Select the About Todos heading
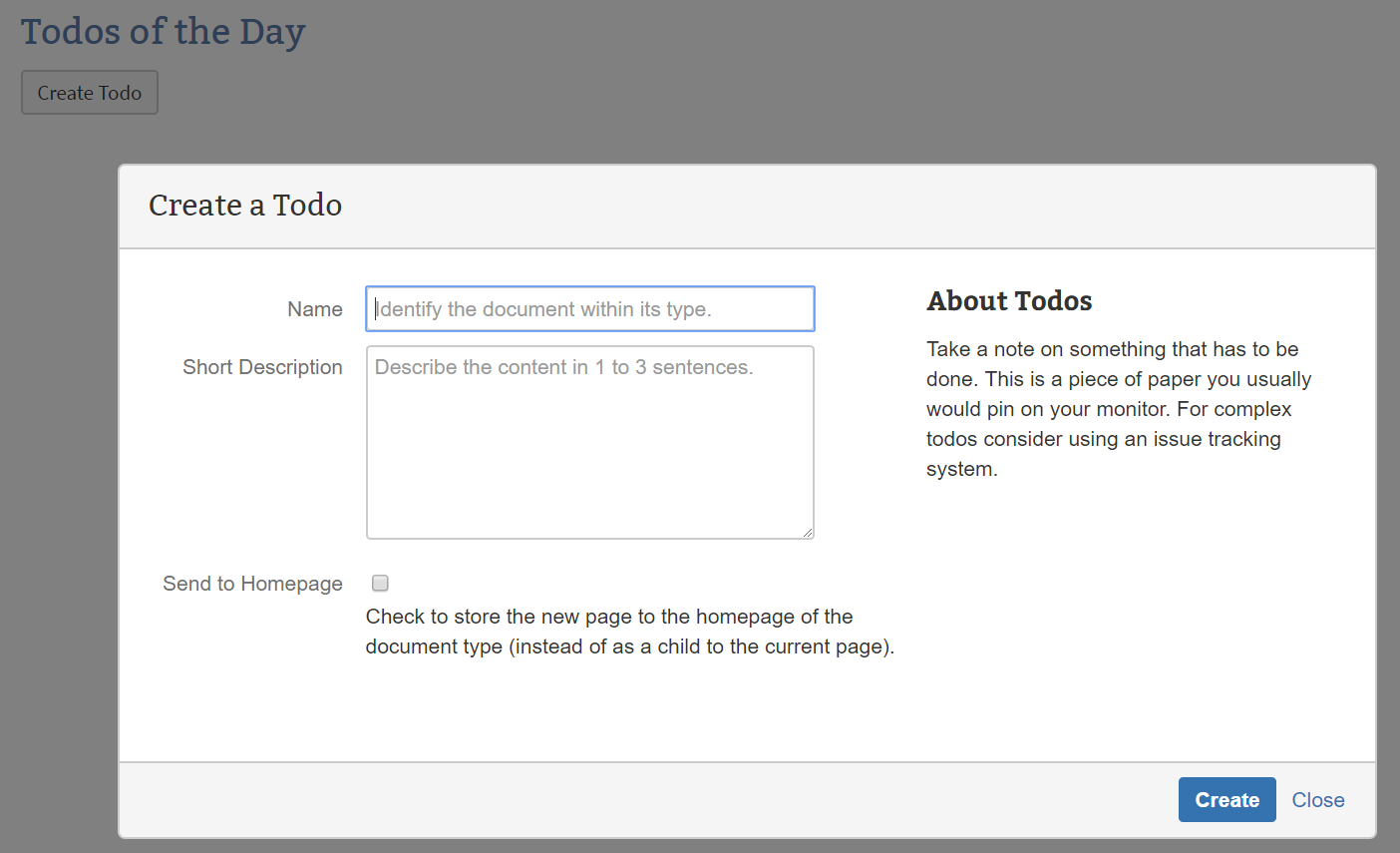1400x853 pixels. tap(1009, 301)
